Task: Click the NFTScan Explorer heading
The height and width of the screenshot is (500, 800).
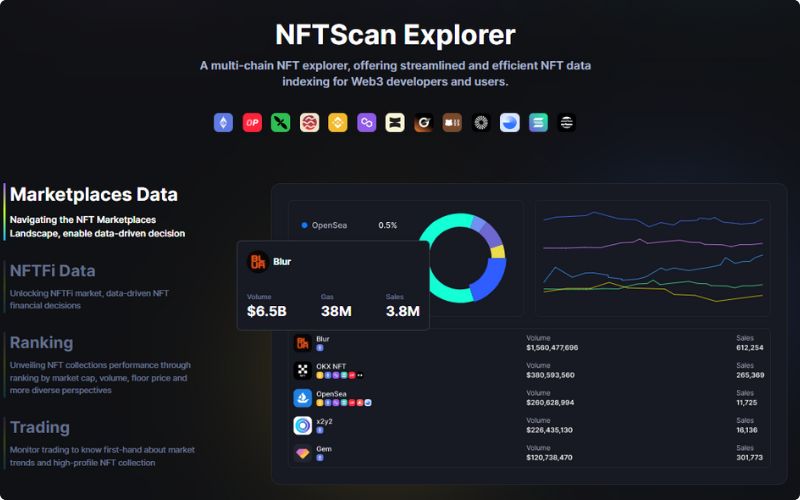Action: (x=395, y=35)
